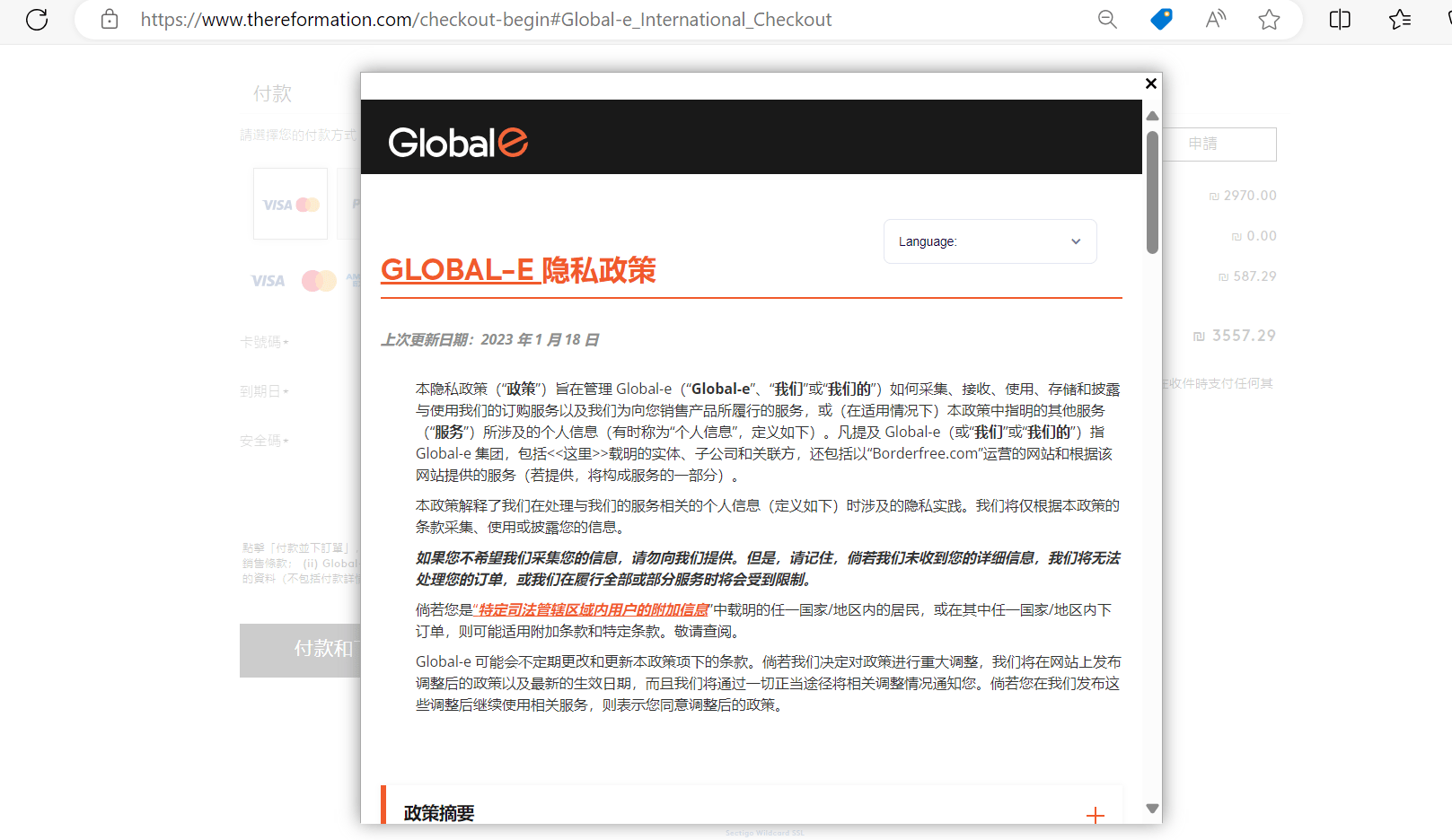Open the favorites list icon
Screen dimensions: 1452x840
click(x=1399, y=19)
